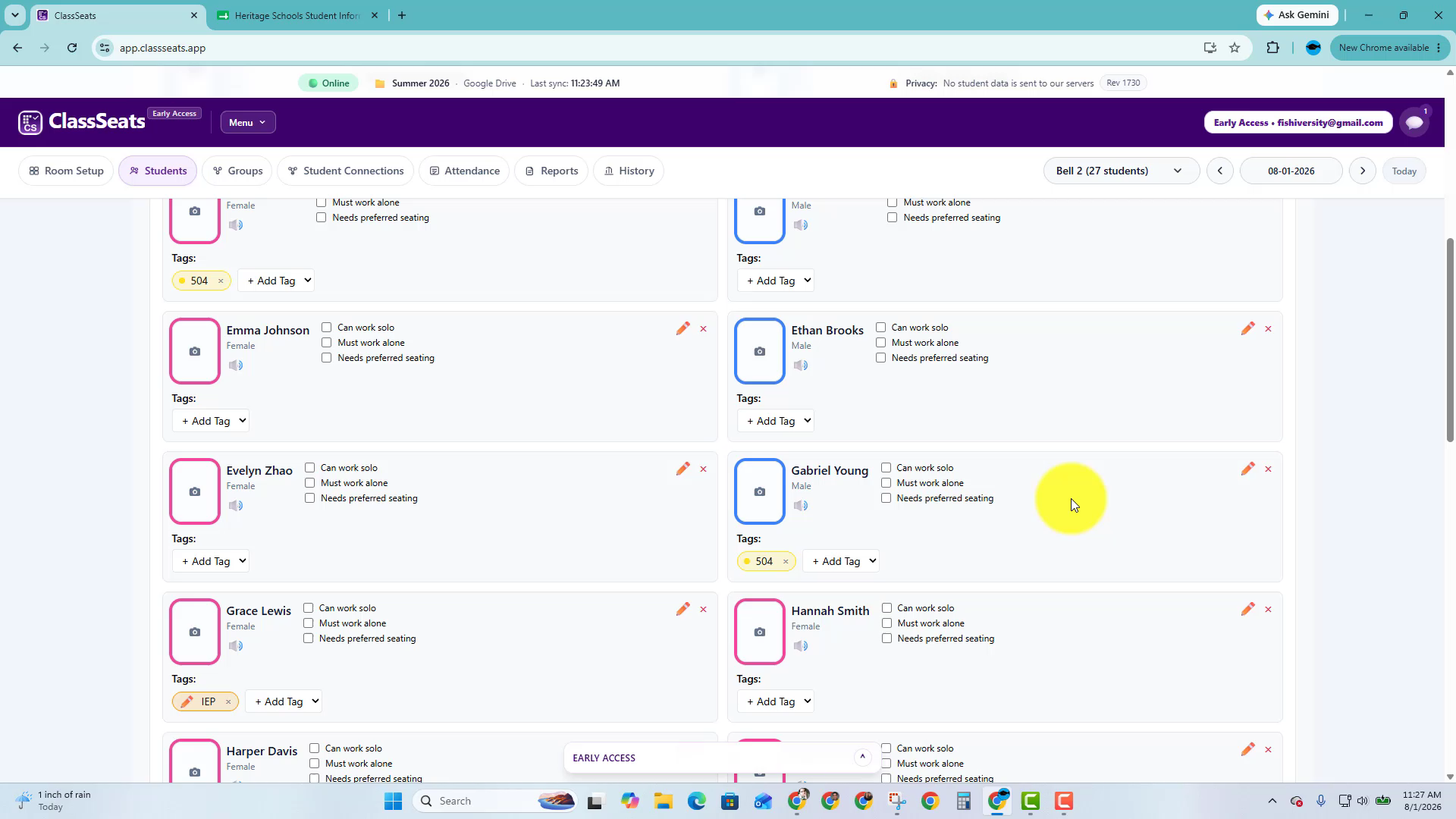Click the Early Access account button

[x=1298, y=122]
